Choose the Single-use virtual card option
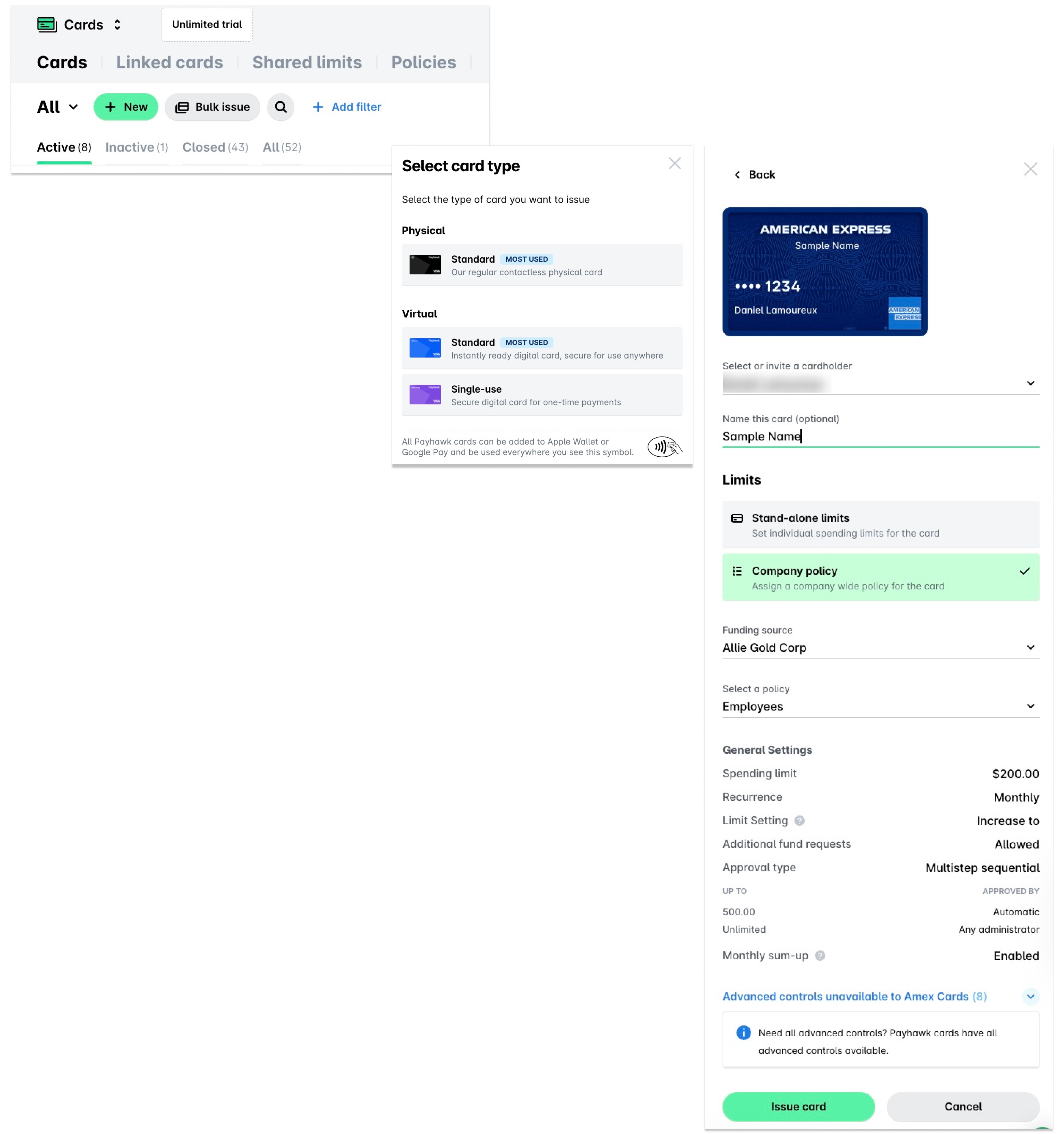Screen dimensions: 1064x1134 coord(541,395)
